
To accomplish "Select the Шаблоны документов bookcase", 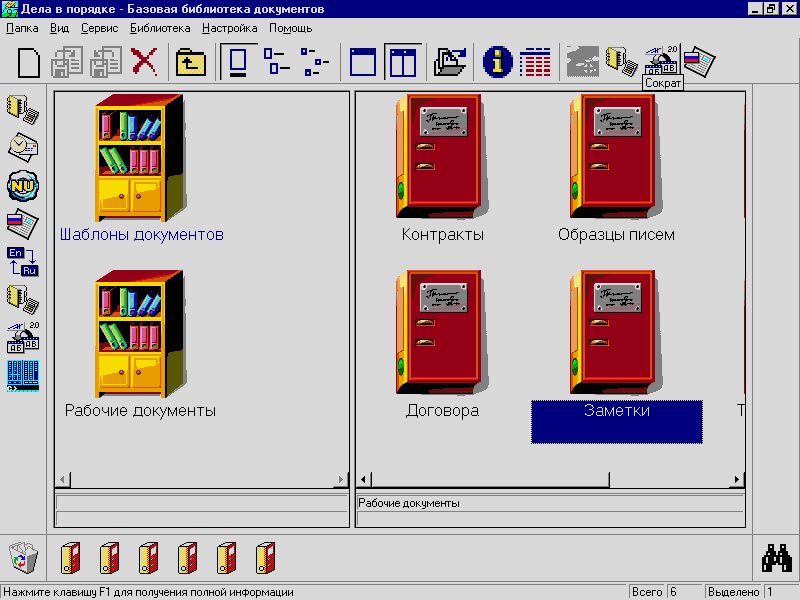I will (140, 158).
